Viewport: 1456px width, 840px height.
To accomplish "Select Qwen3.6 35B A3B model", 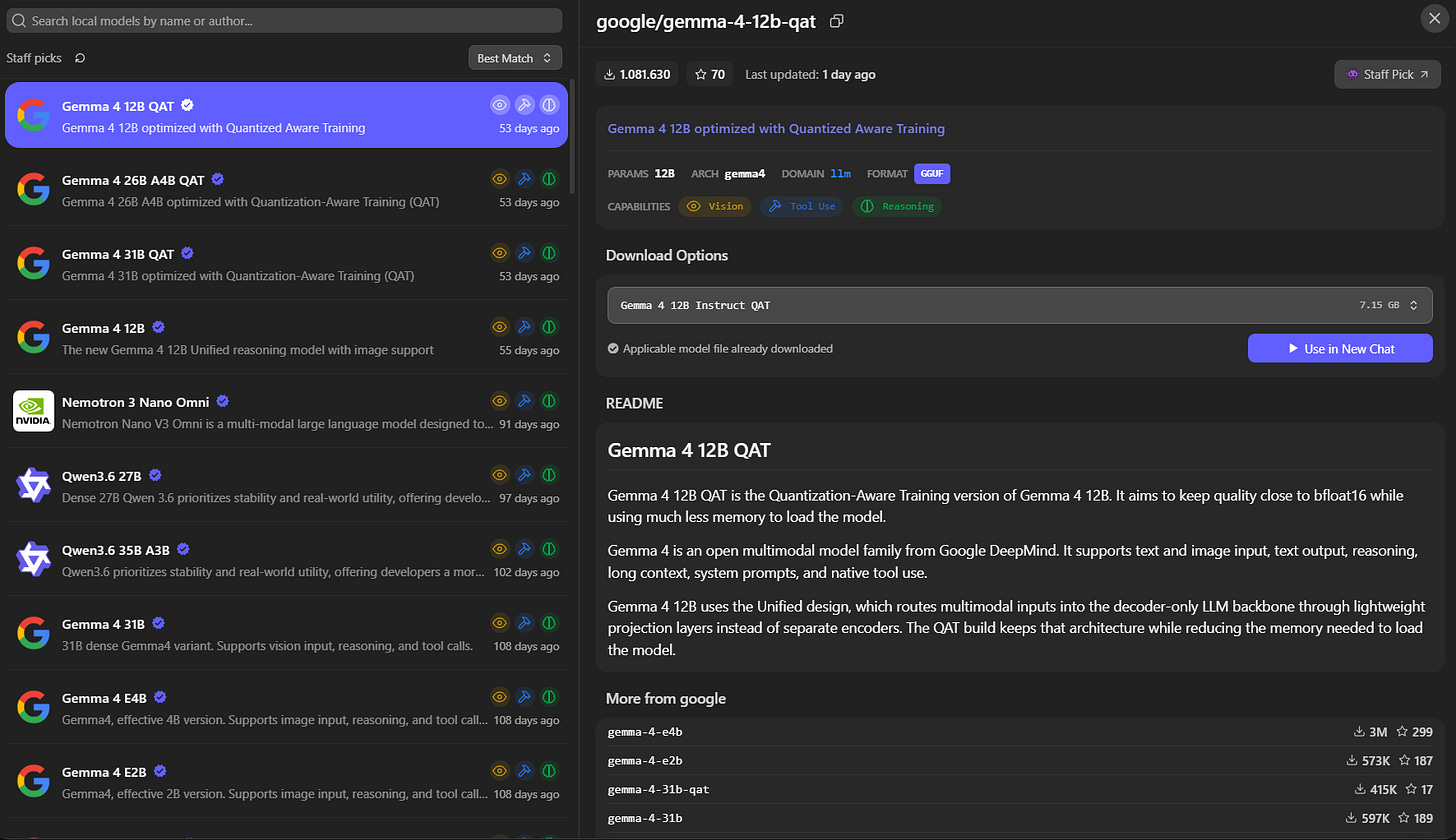I will click(x=286, y=559).
